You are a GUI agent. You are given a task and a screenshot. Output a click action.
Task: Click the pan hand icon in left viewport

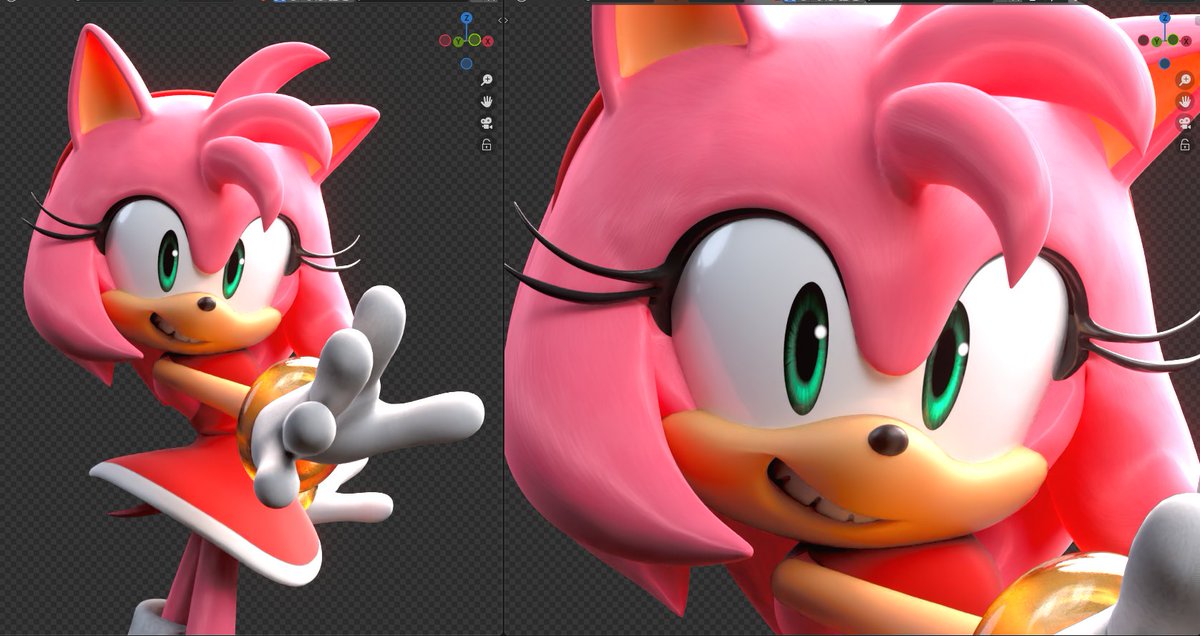[x=486, y=101]
